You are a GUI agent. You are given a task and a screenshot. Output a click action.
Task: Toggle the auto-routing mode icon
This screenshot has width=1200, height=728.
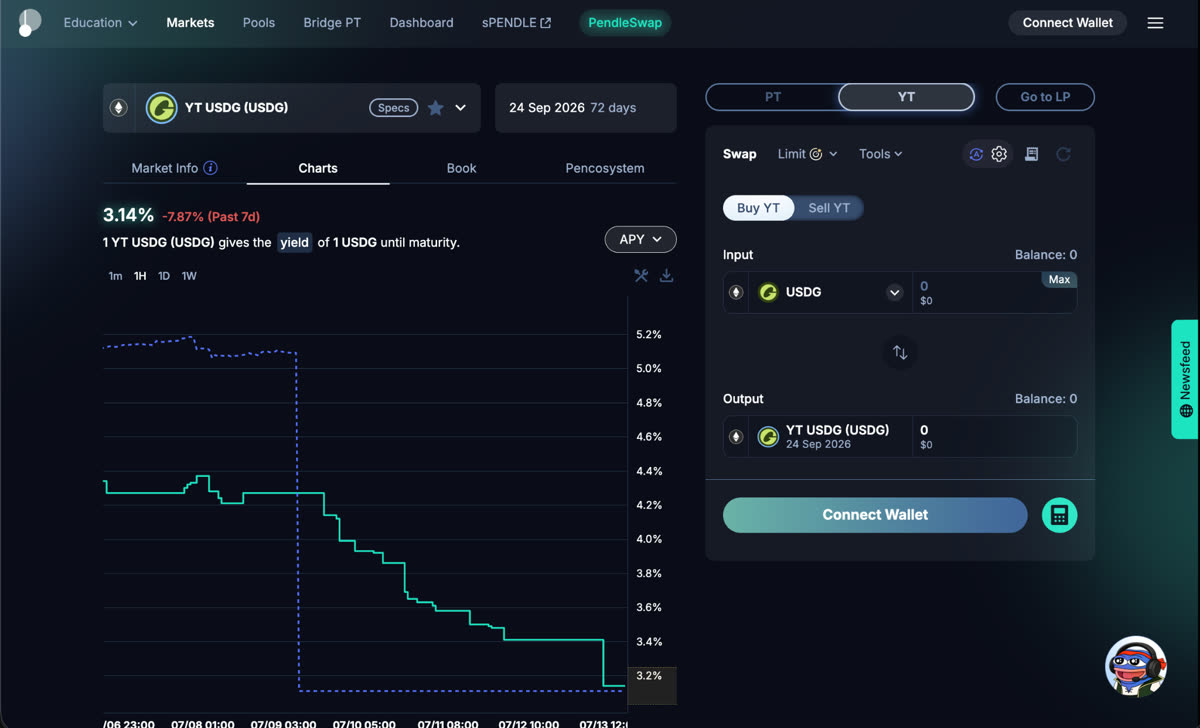coord(976,154)
